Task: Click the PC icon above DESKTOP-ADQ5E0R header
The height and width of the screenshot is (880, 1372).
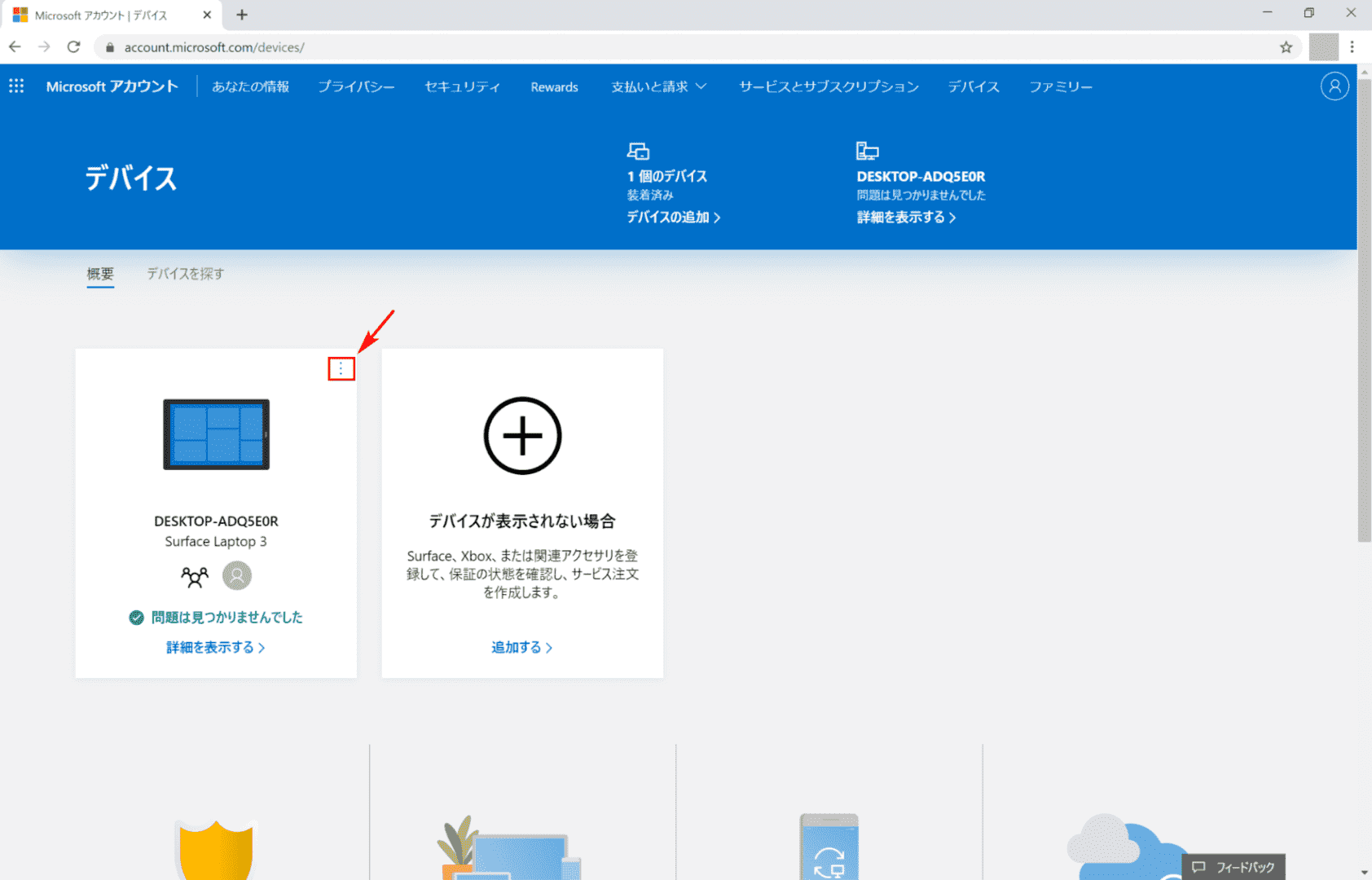Action: (x=868, y=151)
